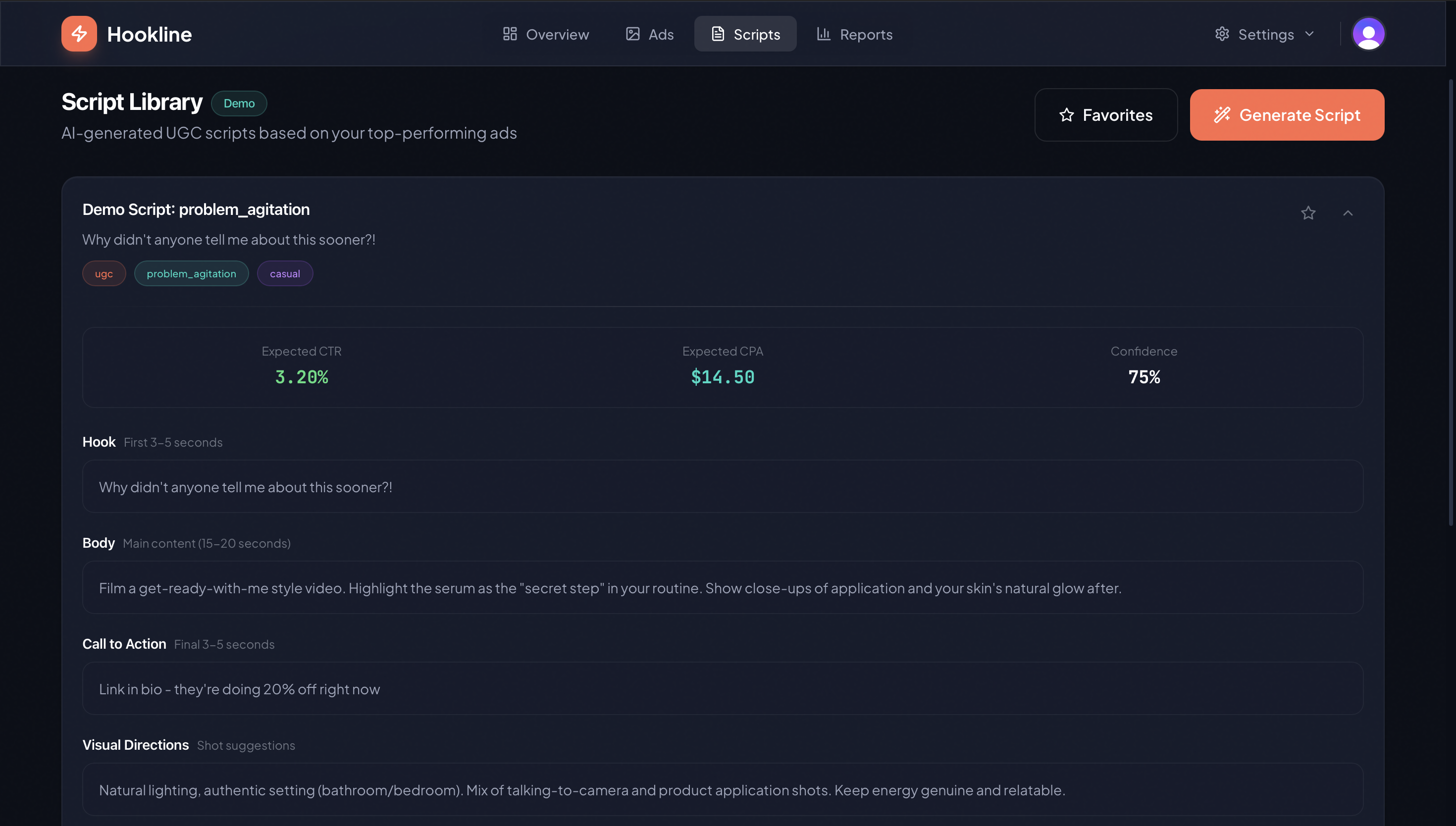Click the Reports bar chart icon
The width and height of the screenshot is (1456, 826).
coord(823,34)
